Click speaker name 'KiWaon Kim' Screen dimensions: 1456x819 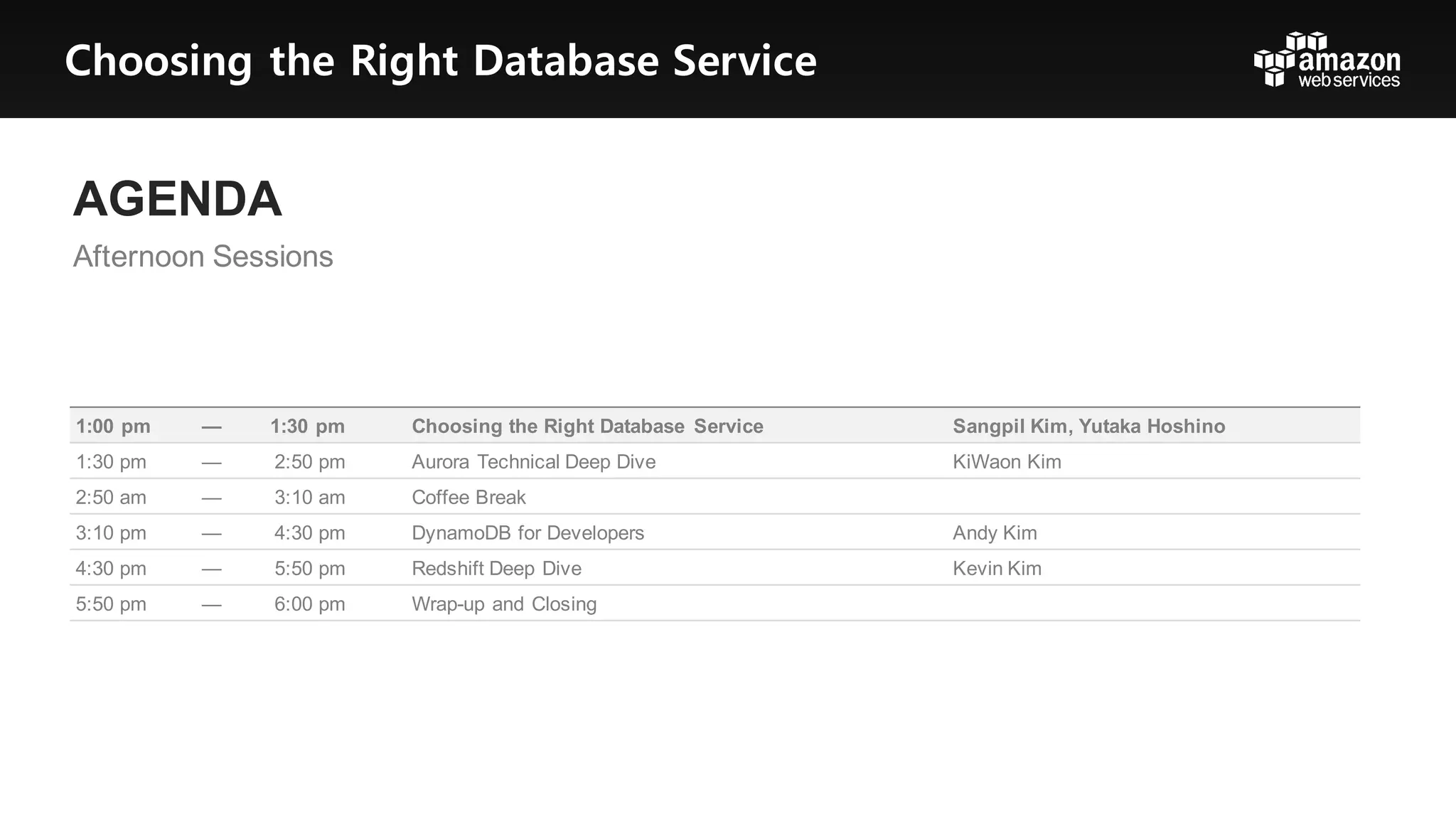tap(1007, 462)
